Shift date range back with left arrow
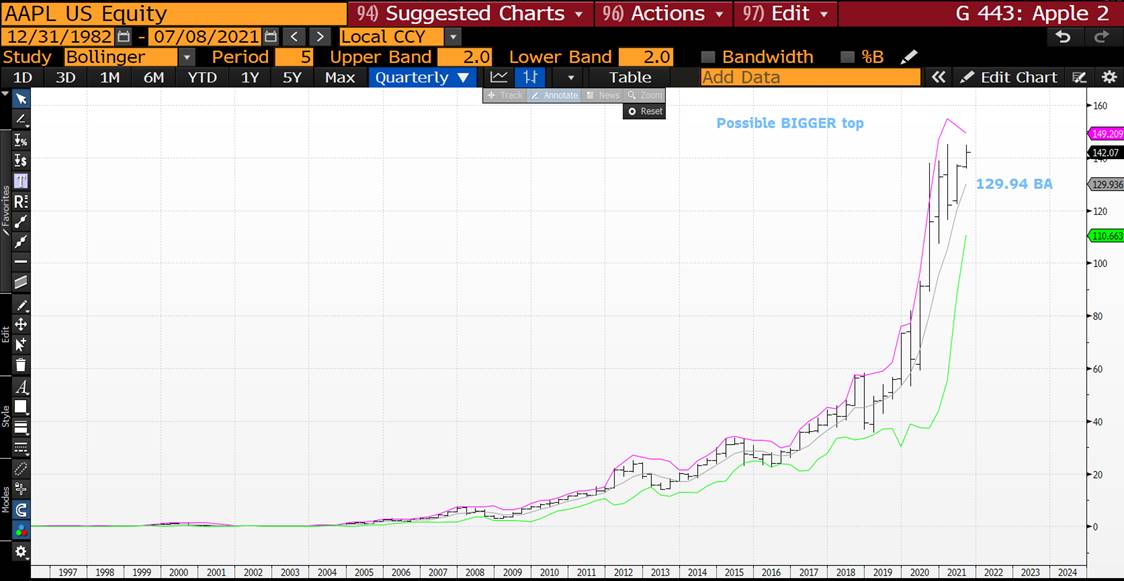The image size is (1124, 581). (x=294, y=37)
